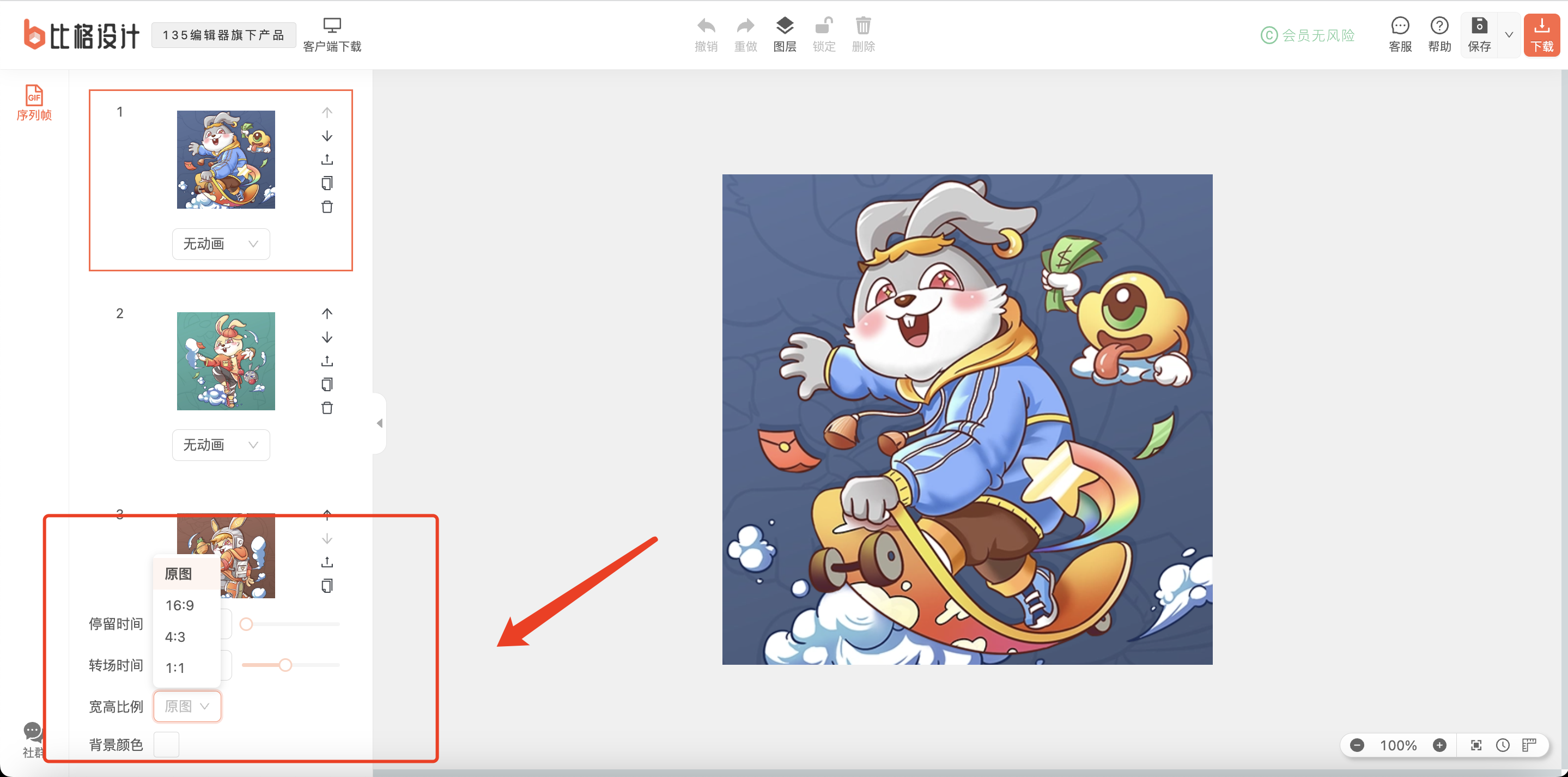Viewport: 1568px width, 777px height.
Task: Toggle the 宽高比例 原图 dropdown
Action: [187, 706]
